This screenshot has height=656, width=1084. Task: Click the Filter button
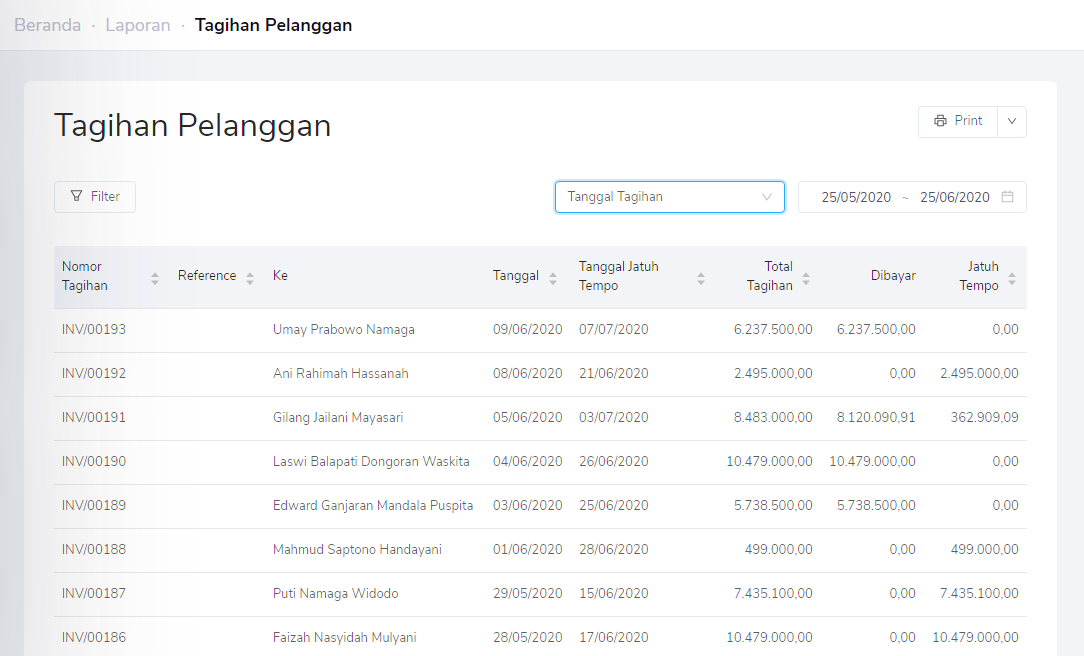pyautogui.click(x=94, y=196)
